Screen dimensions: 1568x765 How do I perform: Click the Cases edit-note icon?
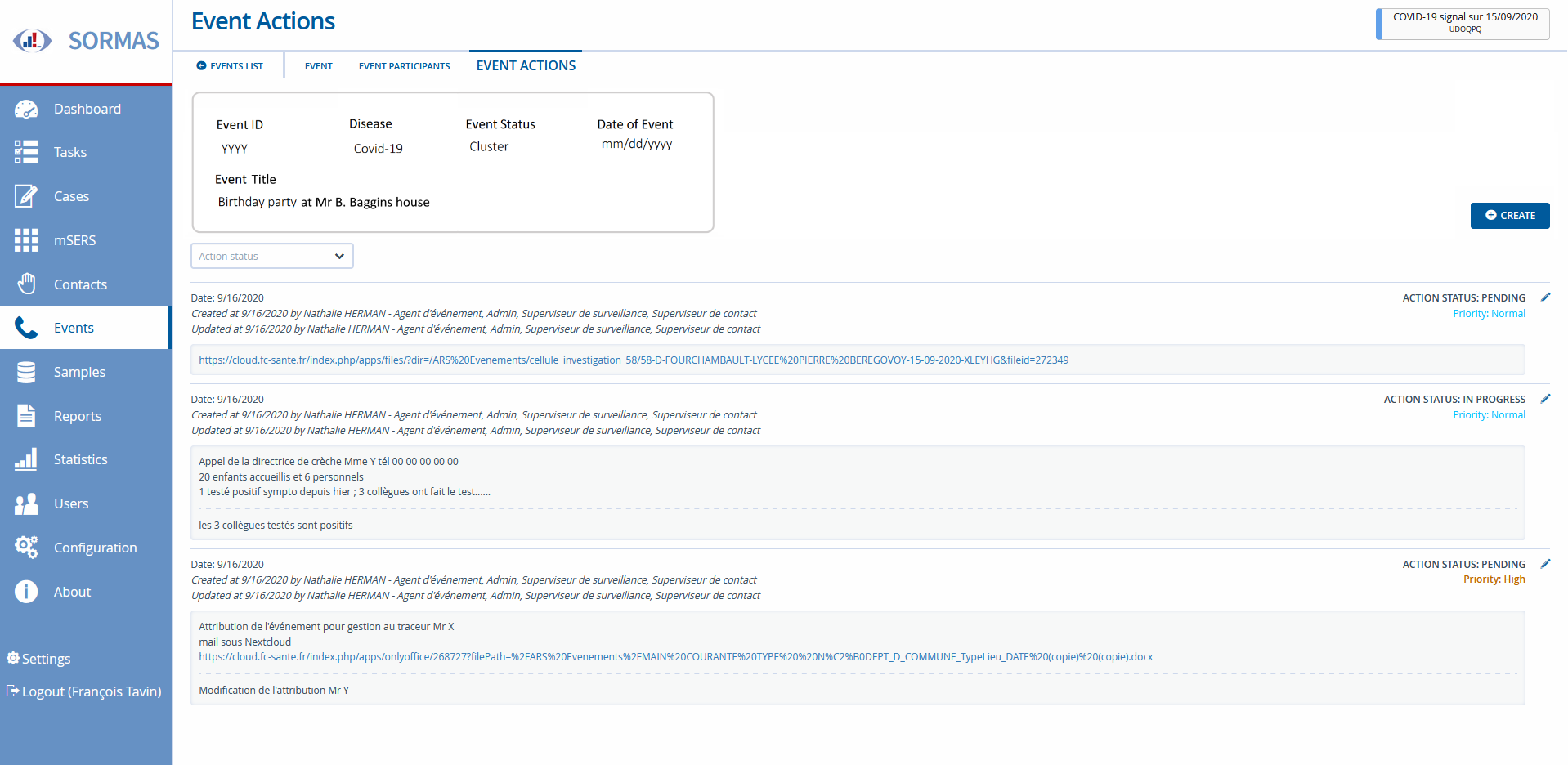[26, 196]
